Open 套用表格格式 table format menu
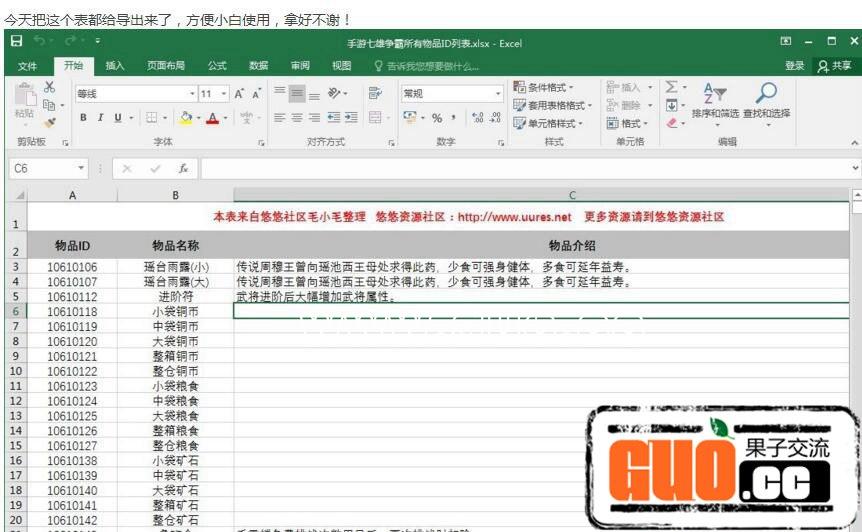 pos(552,105)
